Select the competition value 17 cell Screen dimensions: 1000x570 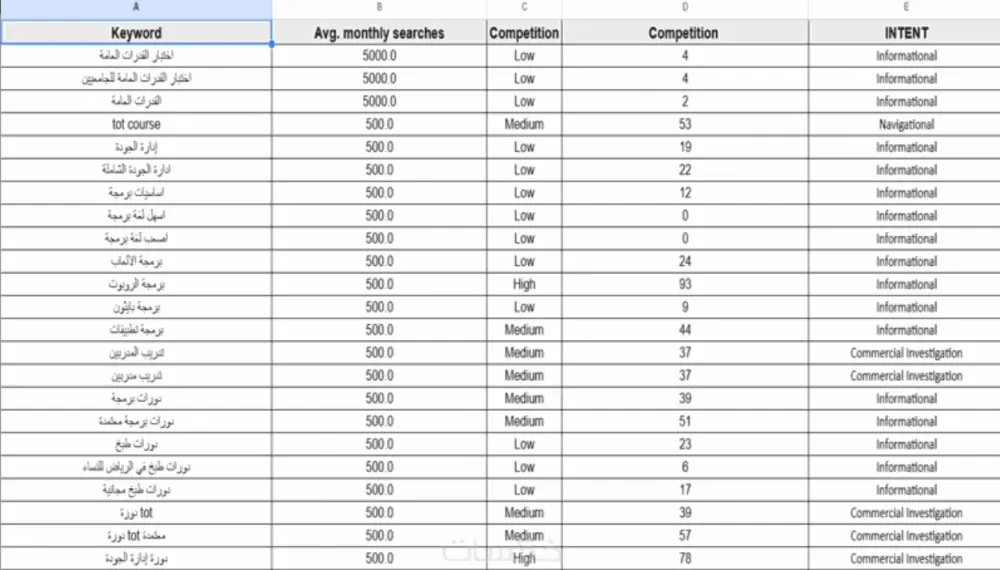[x=685, y=490]
